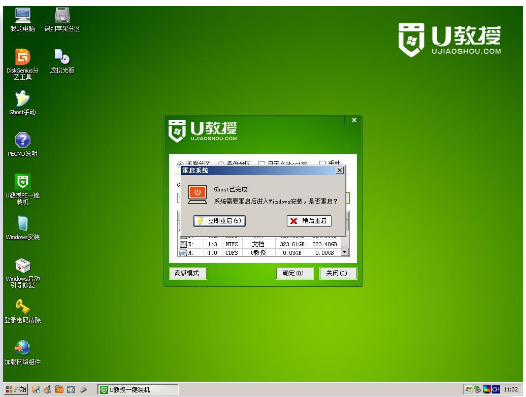Click the U教授 logo in installer window
526x397 pixels.
pos(203,131)
